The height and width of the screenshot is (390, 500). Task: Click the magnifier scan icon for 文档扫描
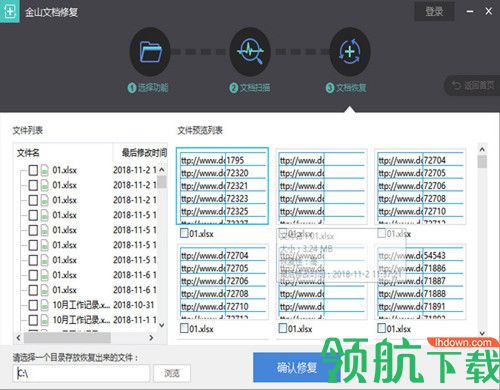click(x=250, y=52)
